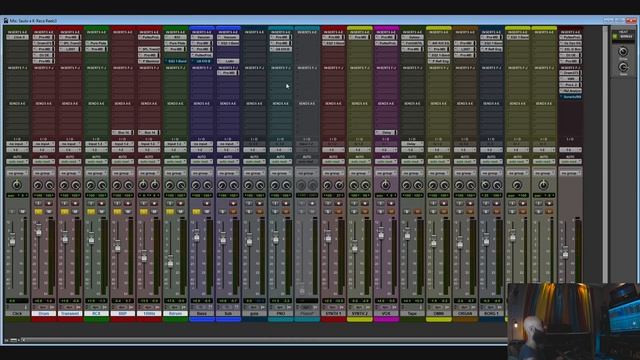
Task: Record-enable the BONG 1 track
Action: tap(496, 203)
